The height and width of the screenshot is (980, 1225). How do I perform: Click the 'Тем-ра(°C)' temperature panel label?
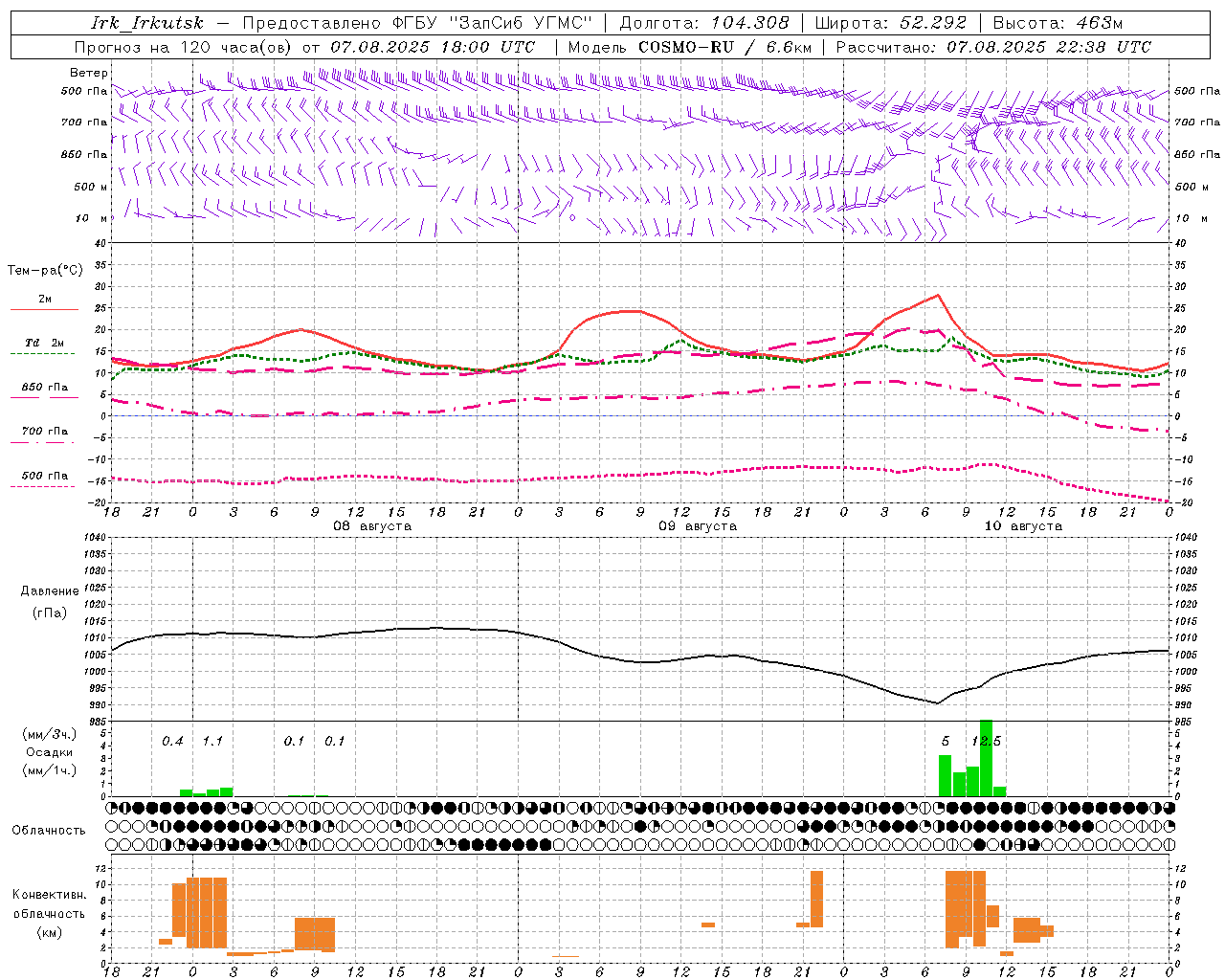coord(45,271)
